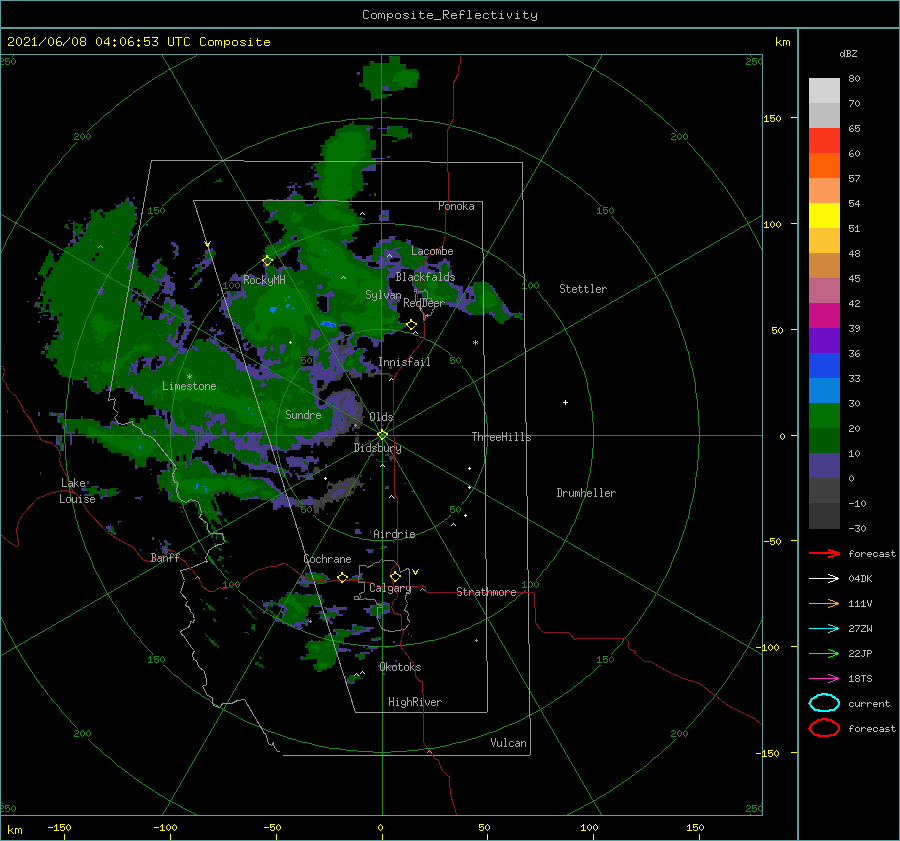Click the Sylvan label on the map
The width and height of the screenshot is (900, 841).
[x=383, y=295]
